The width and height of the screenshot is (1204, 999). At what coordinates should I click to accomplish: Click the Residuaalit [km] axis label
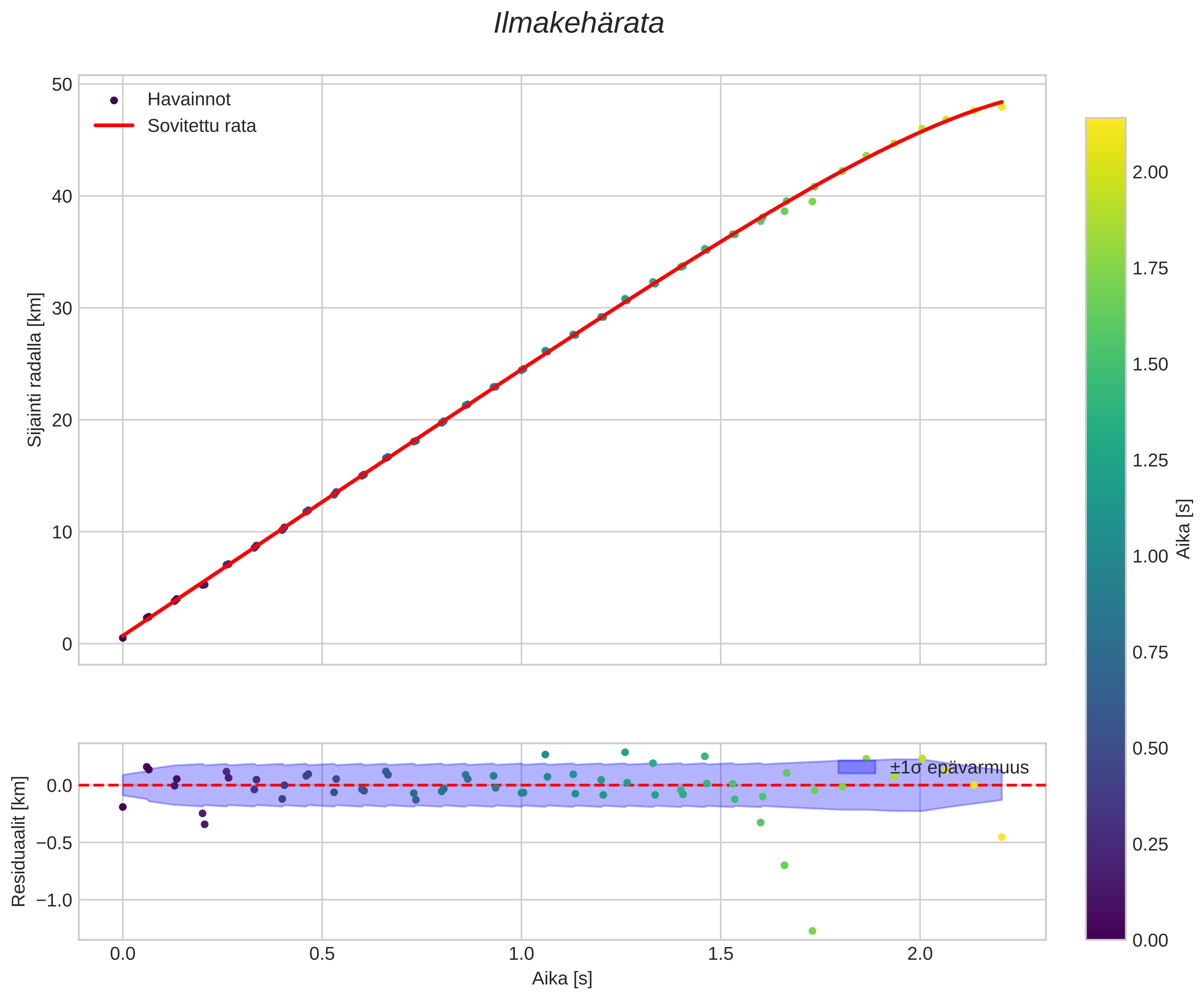(x=19, y=841)
